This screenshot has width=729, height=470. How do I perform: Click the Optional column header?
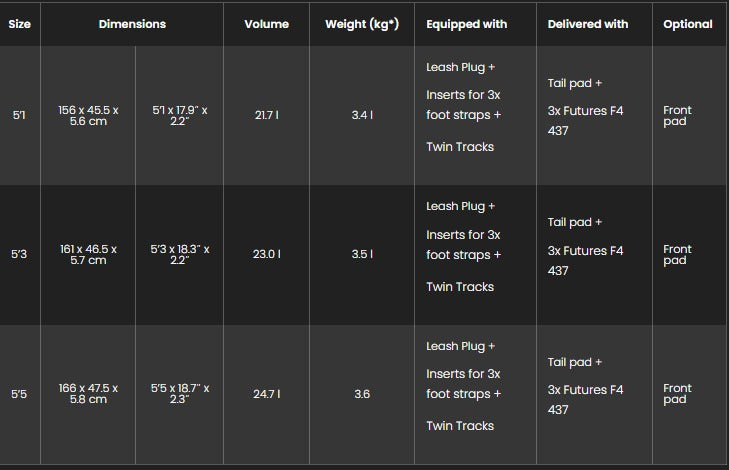pyautogui.click(x=688, y=24)
